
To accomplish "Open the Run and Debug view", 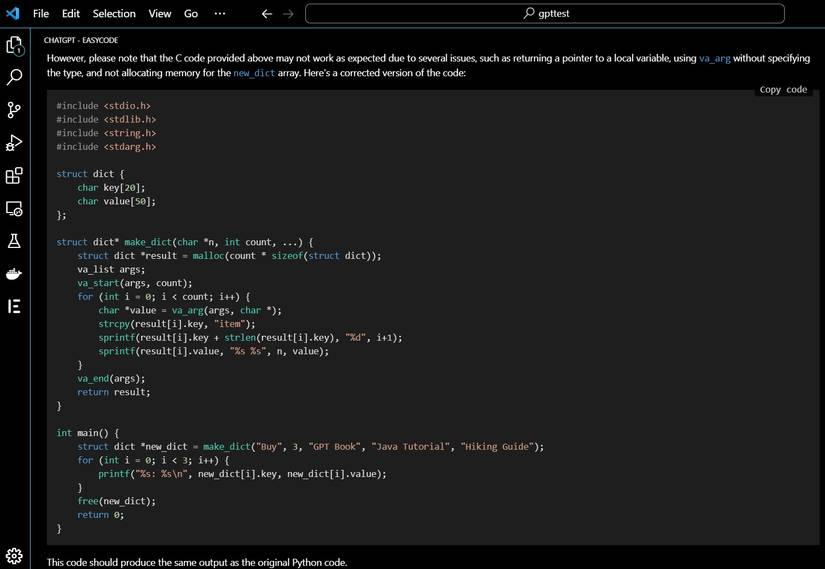I will tap(14, 143).
